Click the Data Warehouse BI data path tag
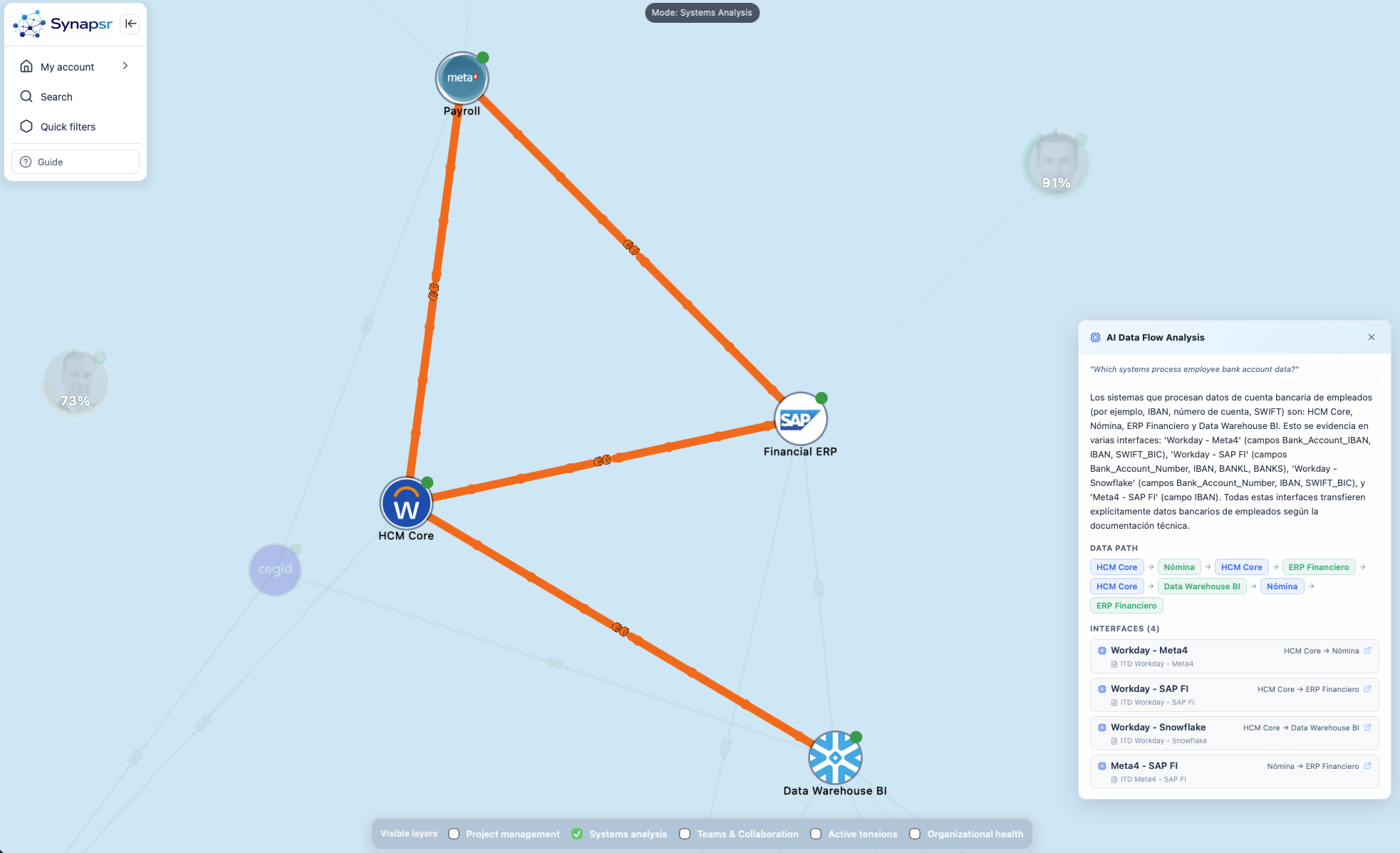This screenshot has height=853, width=1400. pyautogui.click(x=1201, y=586)
